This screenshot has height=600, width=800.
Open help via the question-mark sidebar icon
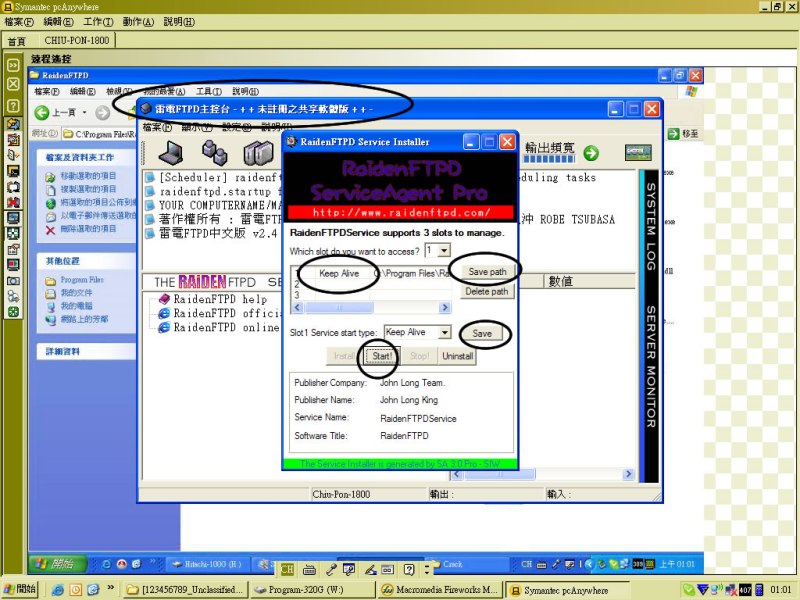click(x=13, y=106)
